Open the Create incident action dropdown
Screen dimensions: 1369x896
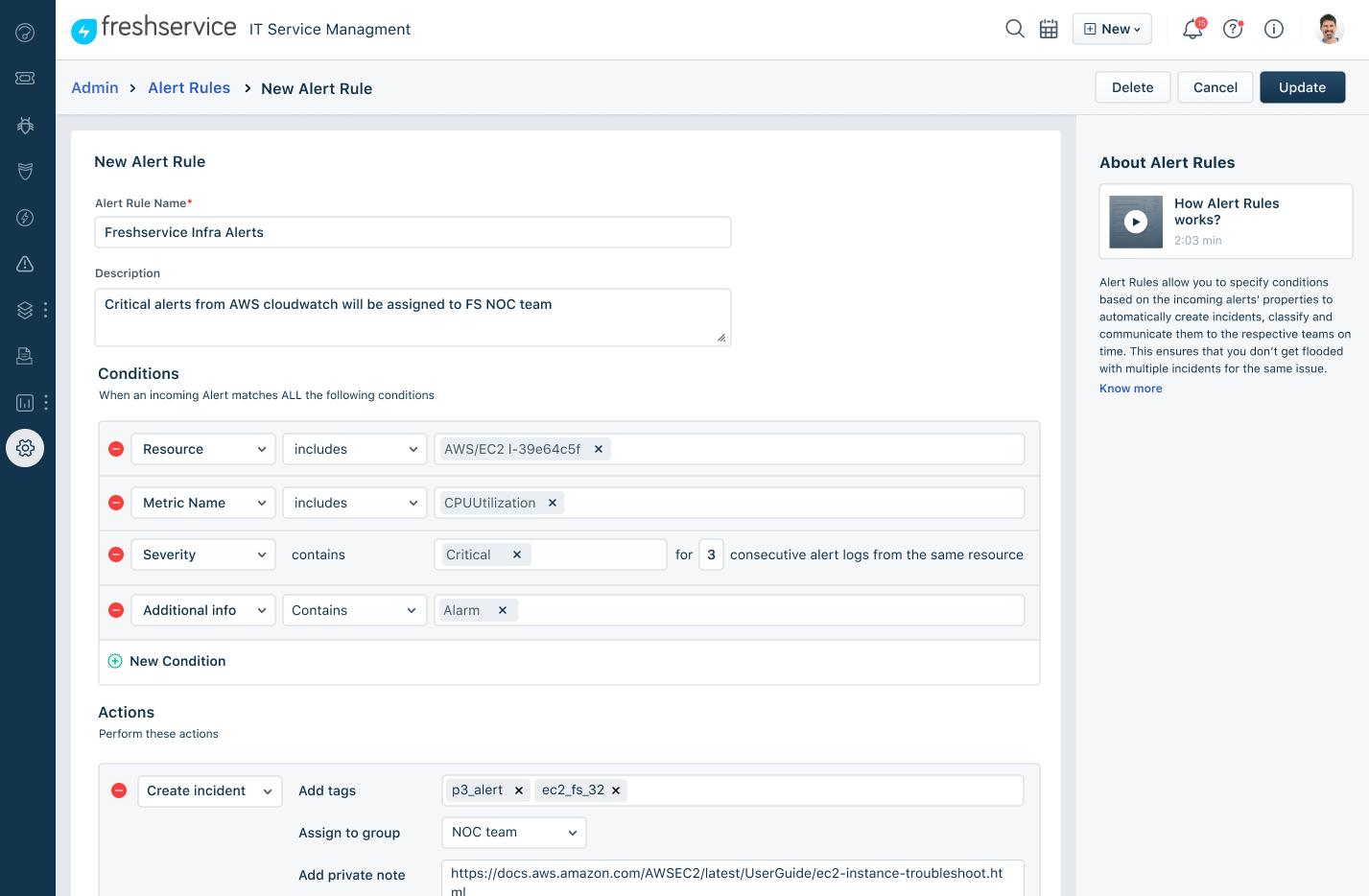click(209, 790)
